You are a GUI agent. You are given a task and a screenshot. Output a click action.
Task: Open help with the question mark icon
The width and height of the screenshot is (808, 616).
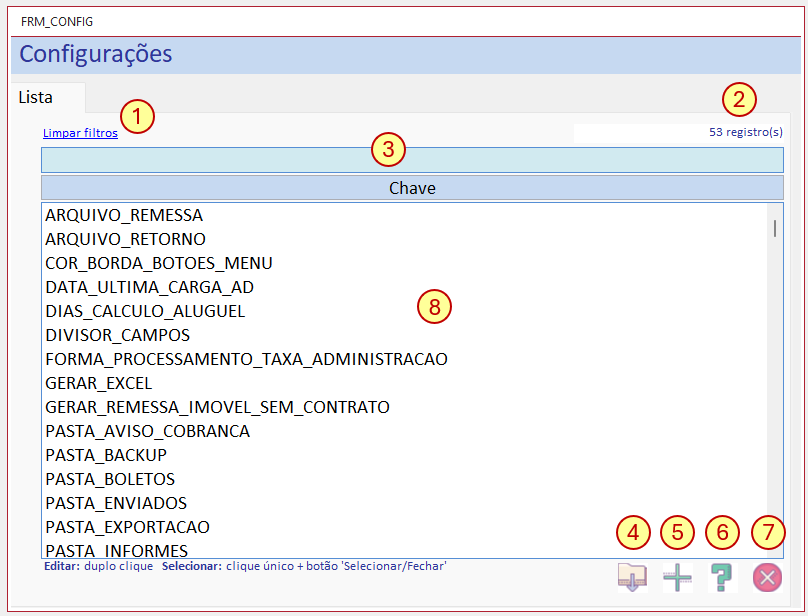point(722,577)
